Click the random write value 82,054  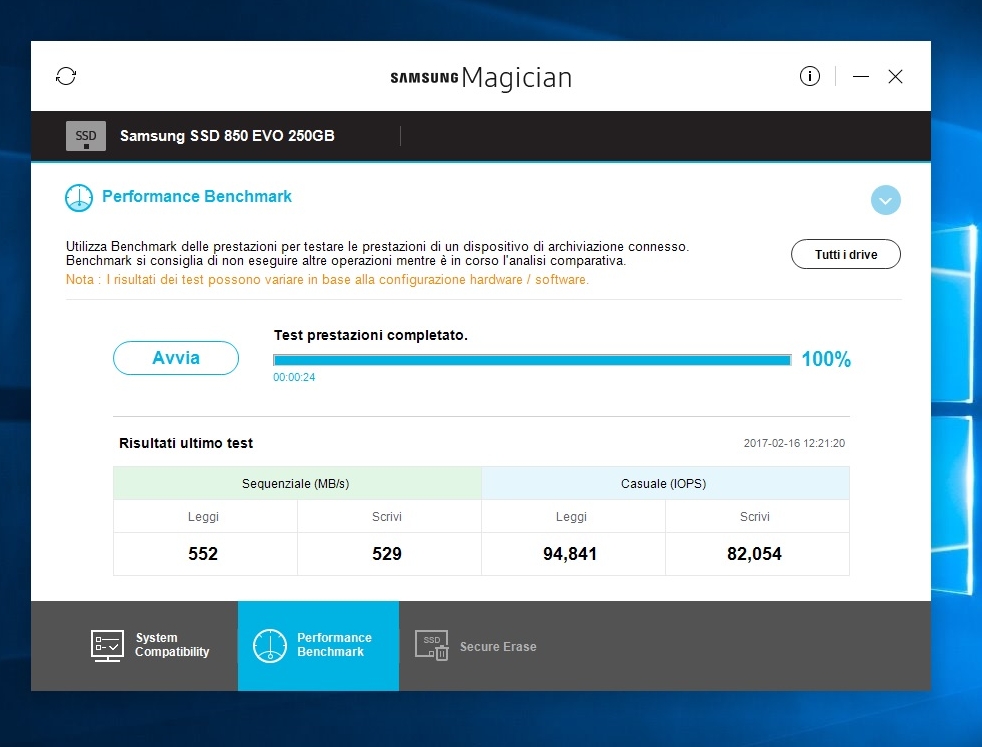(754, 554)
